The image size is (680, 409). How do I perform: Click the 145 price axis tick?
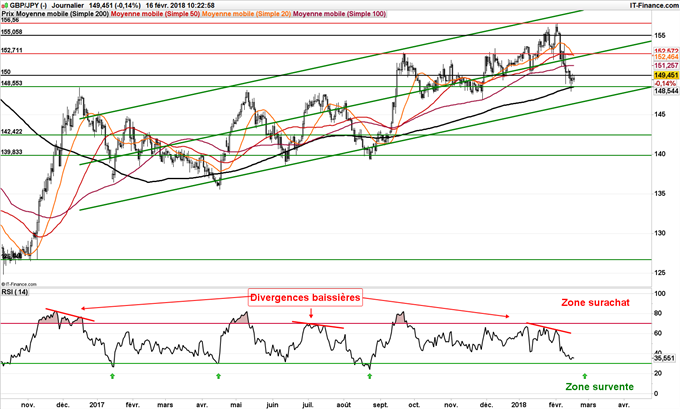click(x=660, y=115)
